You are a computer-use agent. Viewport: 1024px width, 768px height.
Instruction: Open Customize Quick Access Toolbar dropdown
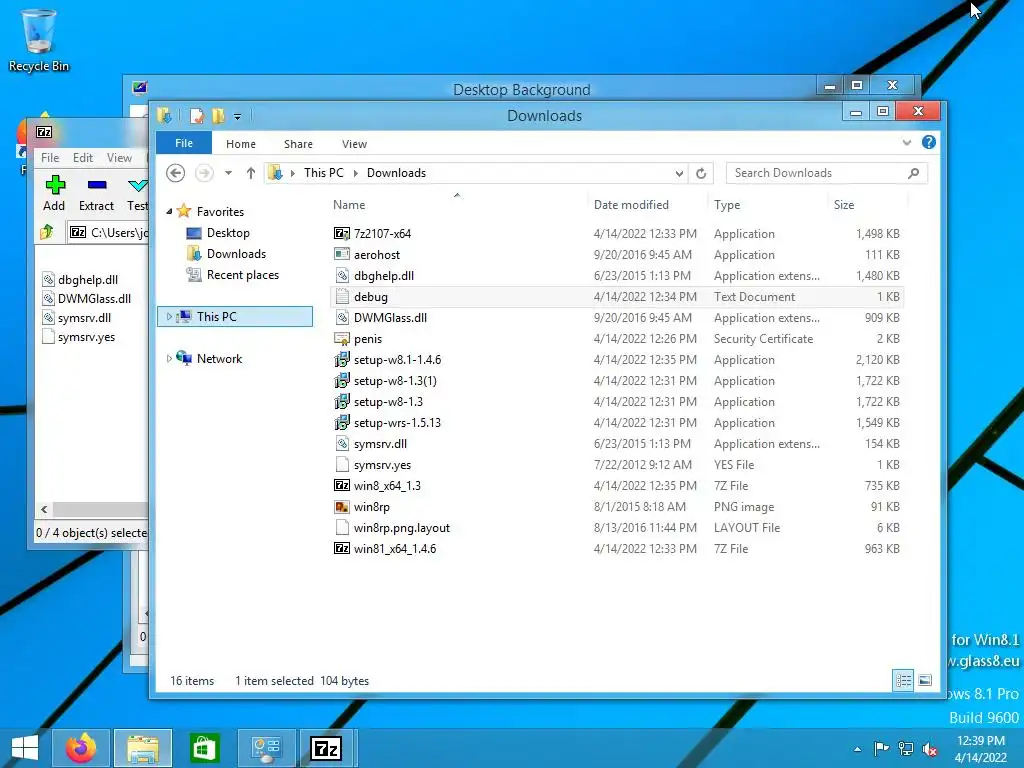(237, 117)
